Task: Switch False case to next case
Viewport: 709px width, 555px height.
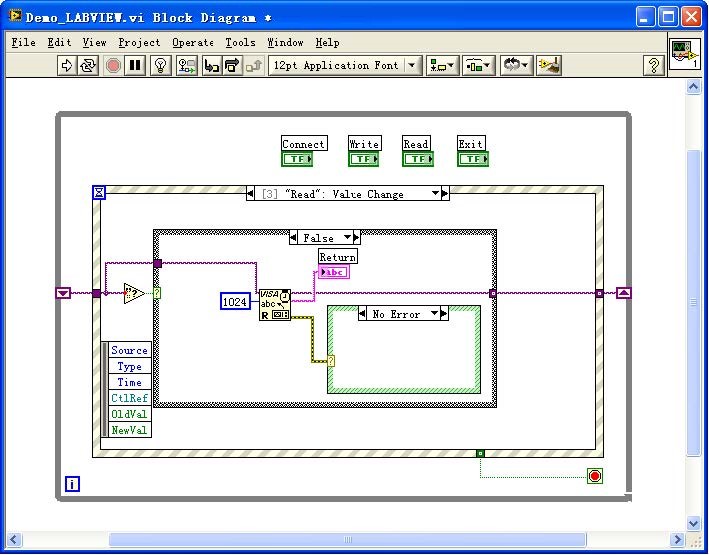Action: tap(356, 237)
